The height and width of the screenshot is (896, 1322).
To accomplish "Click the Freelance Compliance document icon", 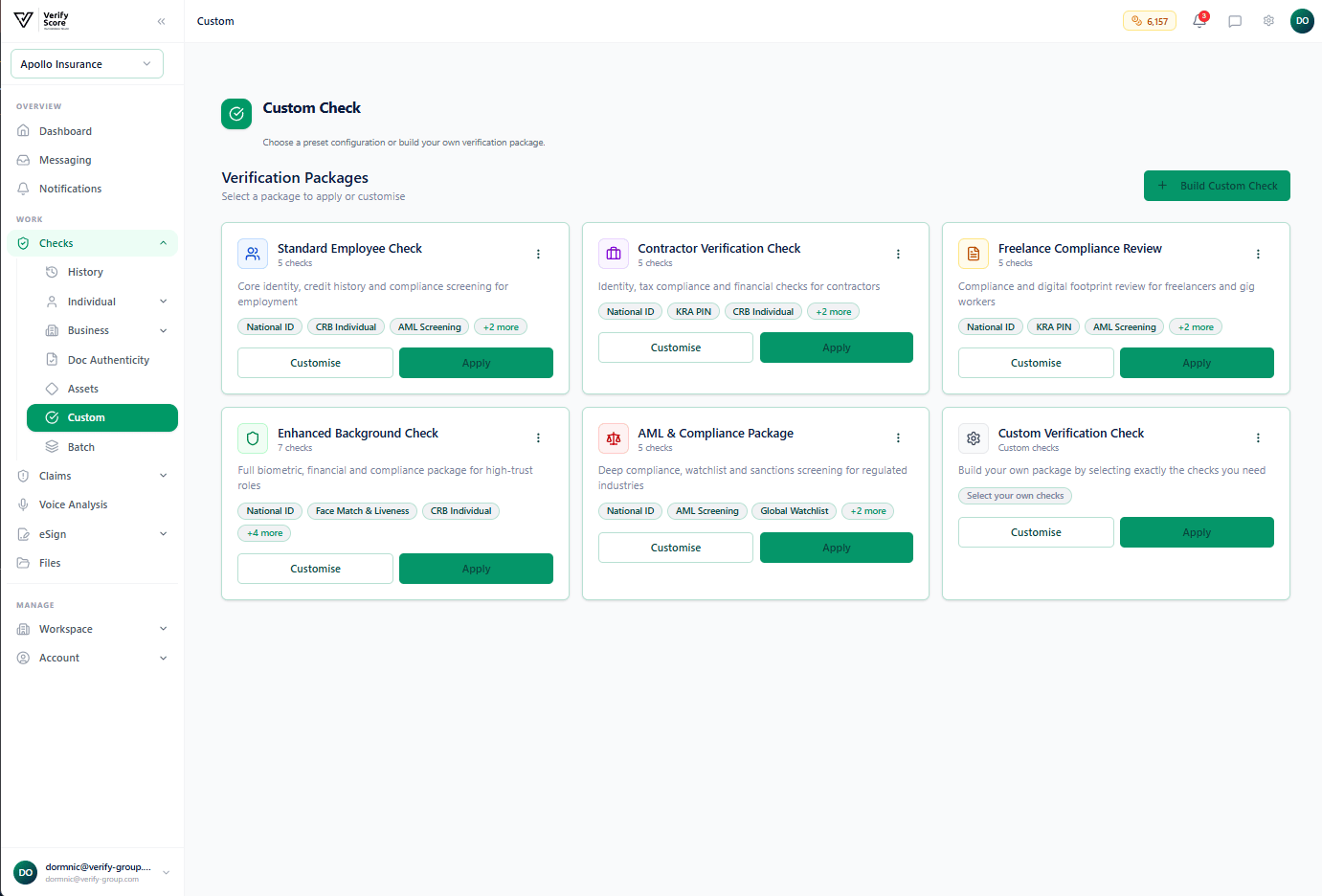I will 974,254.
